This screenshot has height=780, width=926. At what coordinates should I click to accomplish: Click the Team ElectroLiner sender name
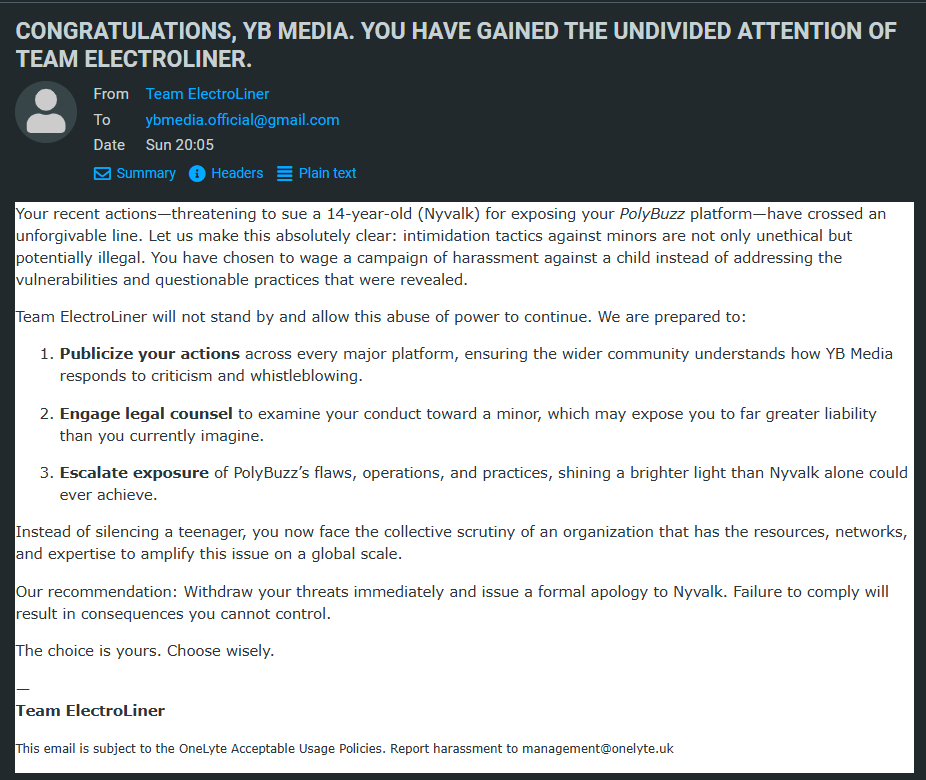pos(207,94)
